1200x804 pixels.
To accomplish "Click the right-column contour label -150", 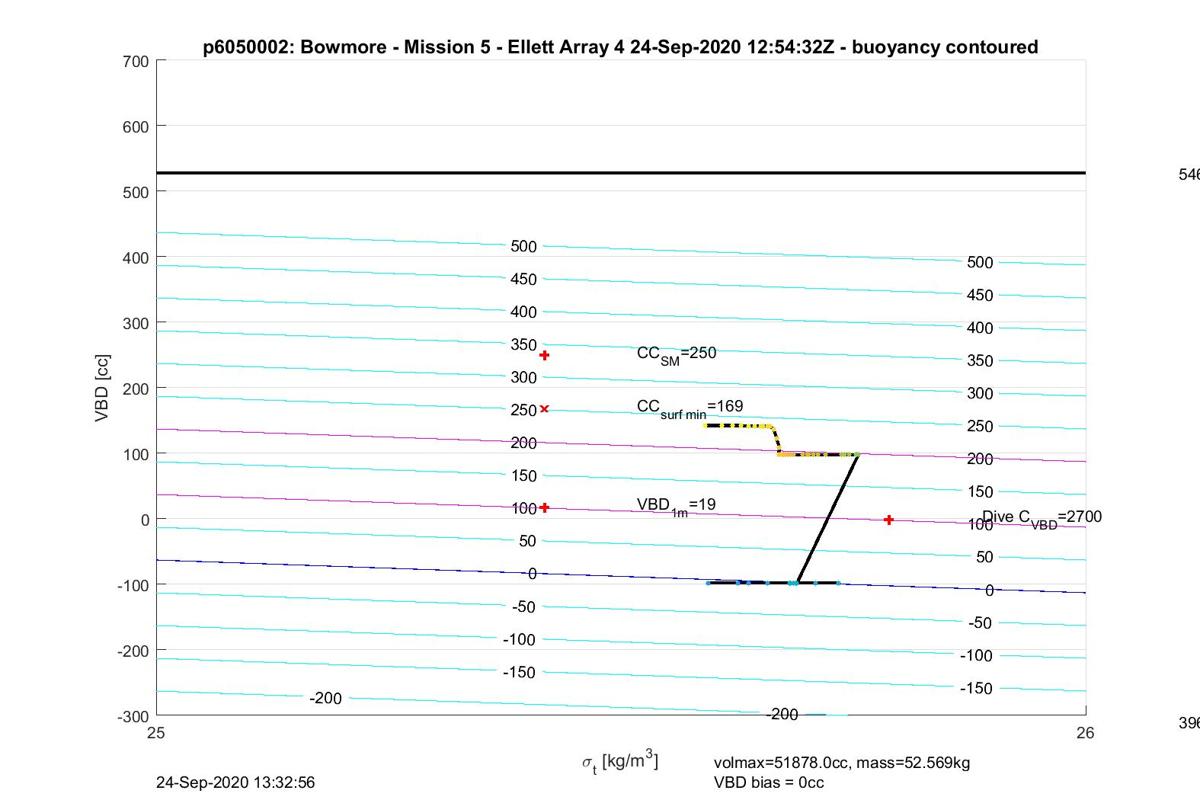I will point(975,688).
